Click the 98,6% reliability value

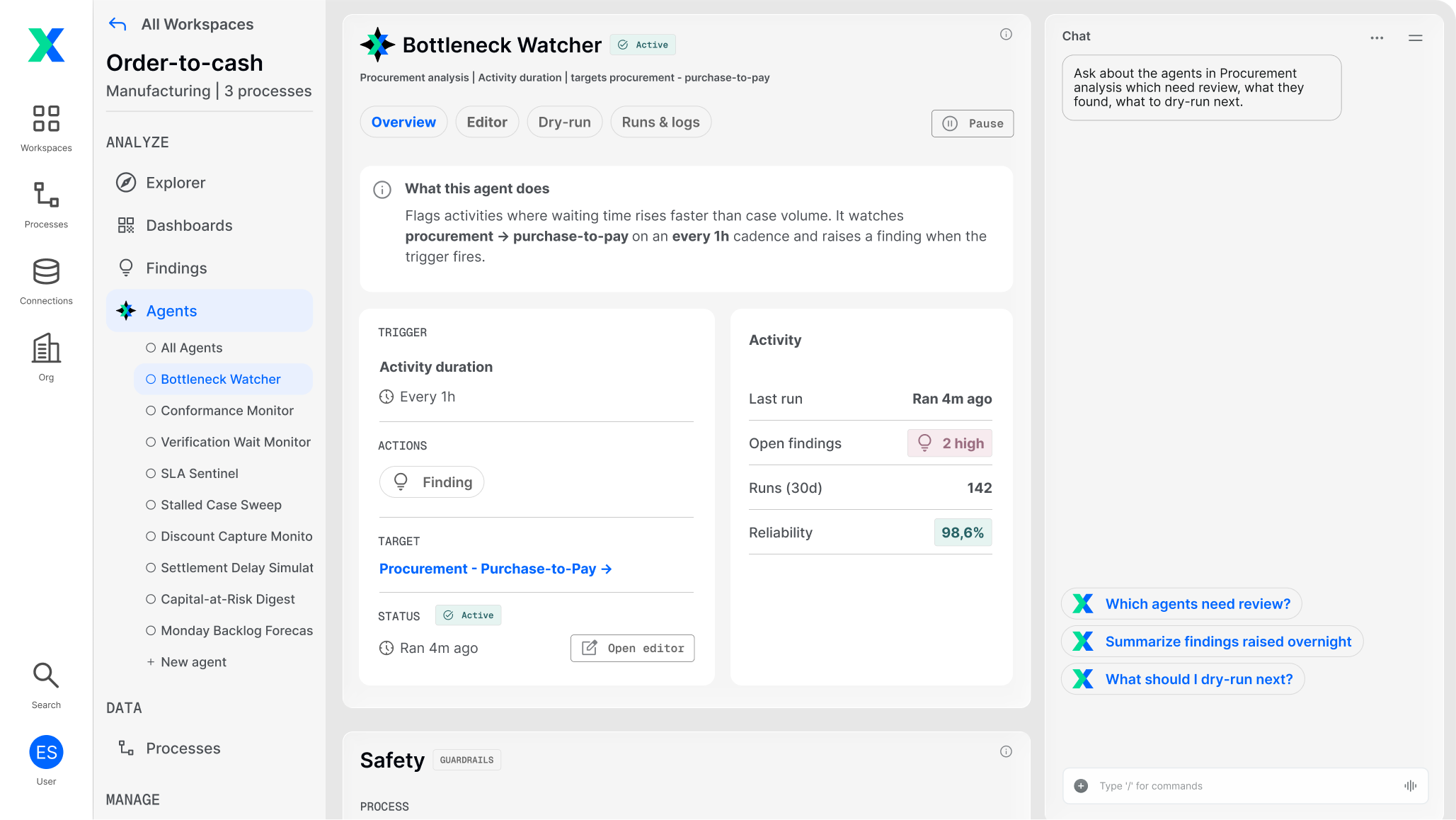(x=963, y=533)
